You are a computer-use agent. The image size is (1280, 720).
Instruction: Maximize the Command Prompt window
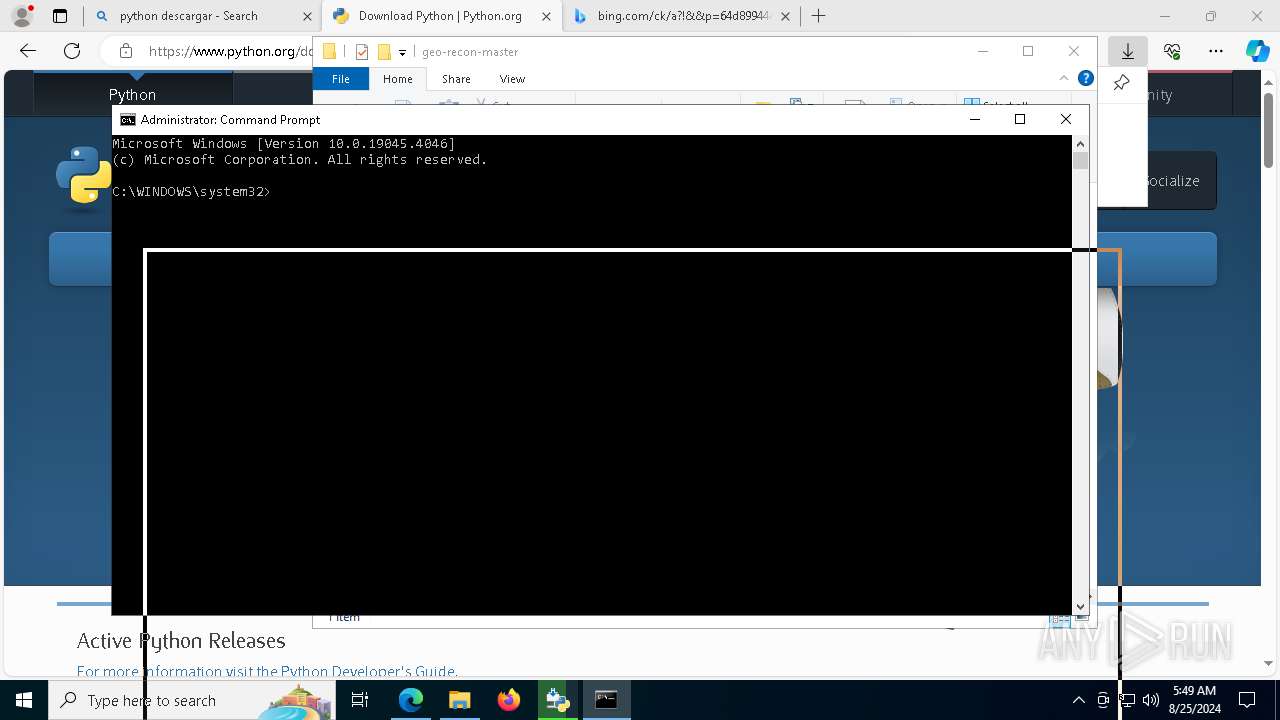tap(1019, 119)
